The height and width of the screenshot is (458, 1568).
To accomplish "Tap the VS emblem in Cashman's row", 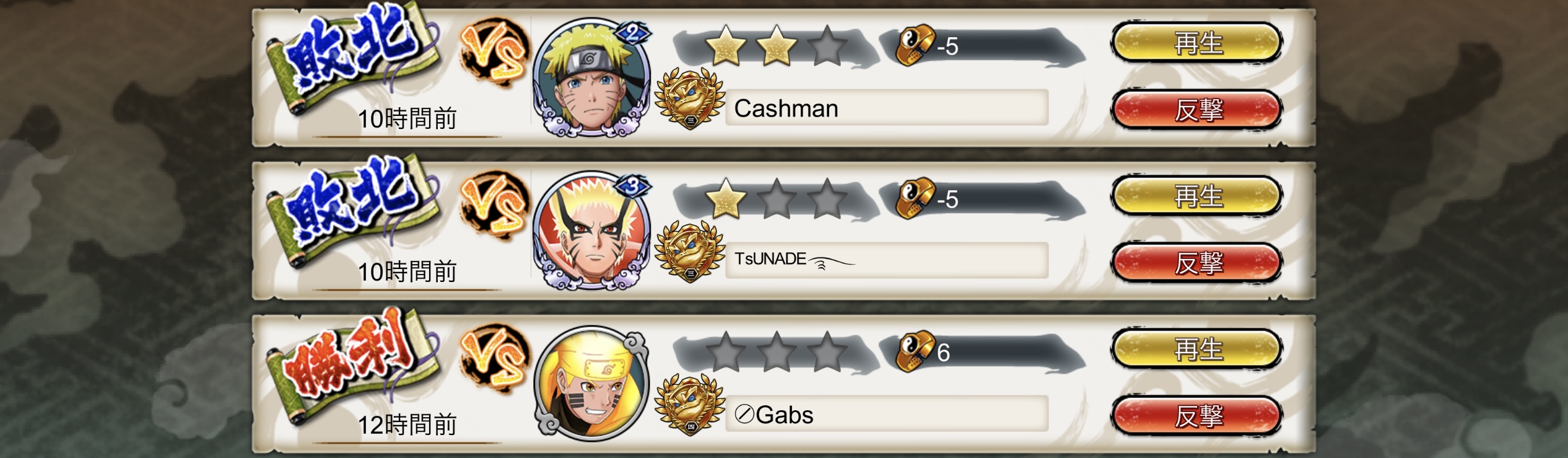I will point(494,54).
